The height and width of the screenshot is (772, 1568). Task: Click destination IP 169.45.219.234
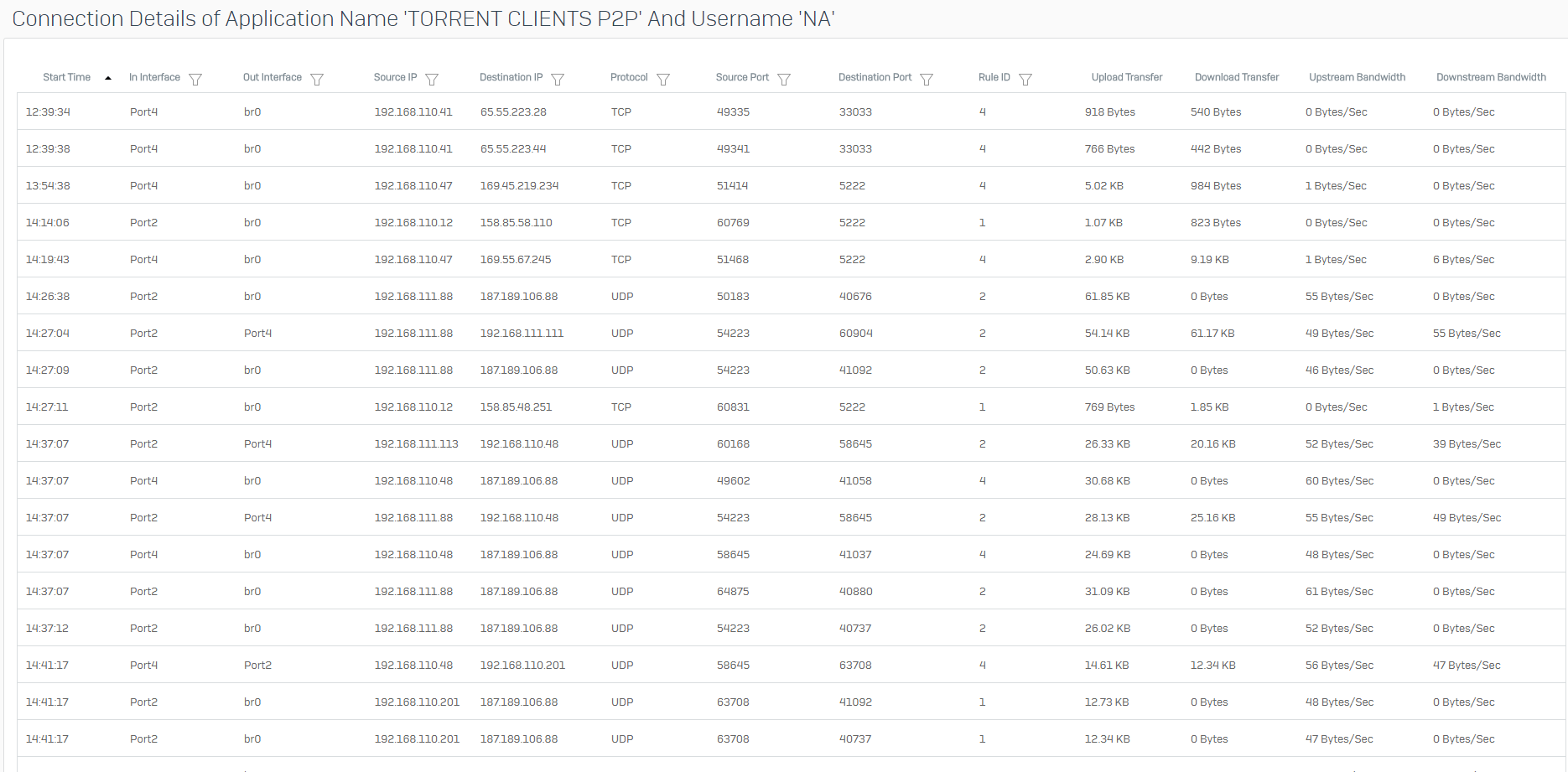tap(519, 185)
